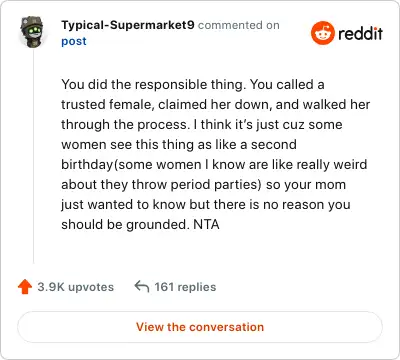This screenshot has height=360, width=400.
Task: Open the Typical-Supermarket9 username profile link
Action: [x=128, y=25]
